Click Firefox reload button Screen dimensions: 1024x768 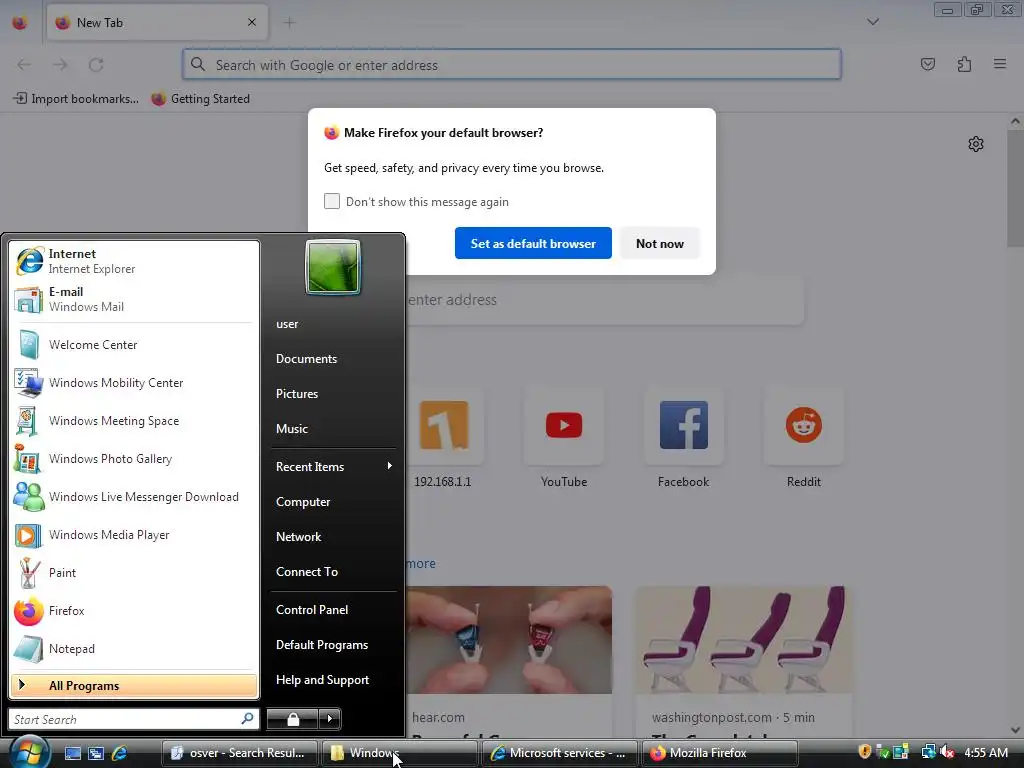click(x=96, y=65)
